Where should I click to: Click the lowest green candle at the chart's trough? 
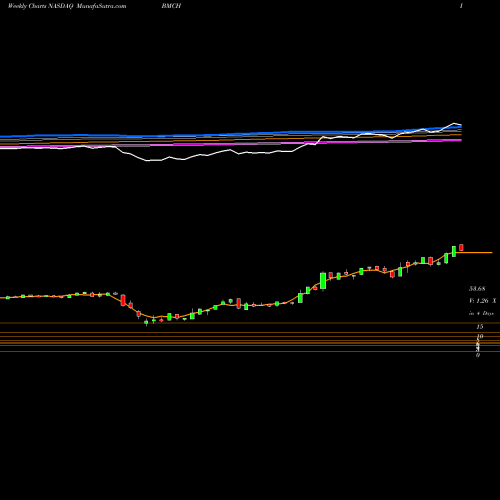click(146, 322)
